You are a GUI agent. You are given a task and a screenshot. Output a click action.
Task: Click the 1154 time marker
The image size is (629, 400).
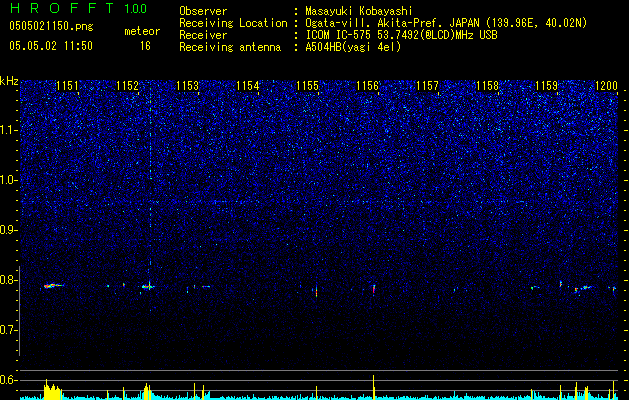point(248,86)
